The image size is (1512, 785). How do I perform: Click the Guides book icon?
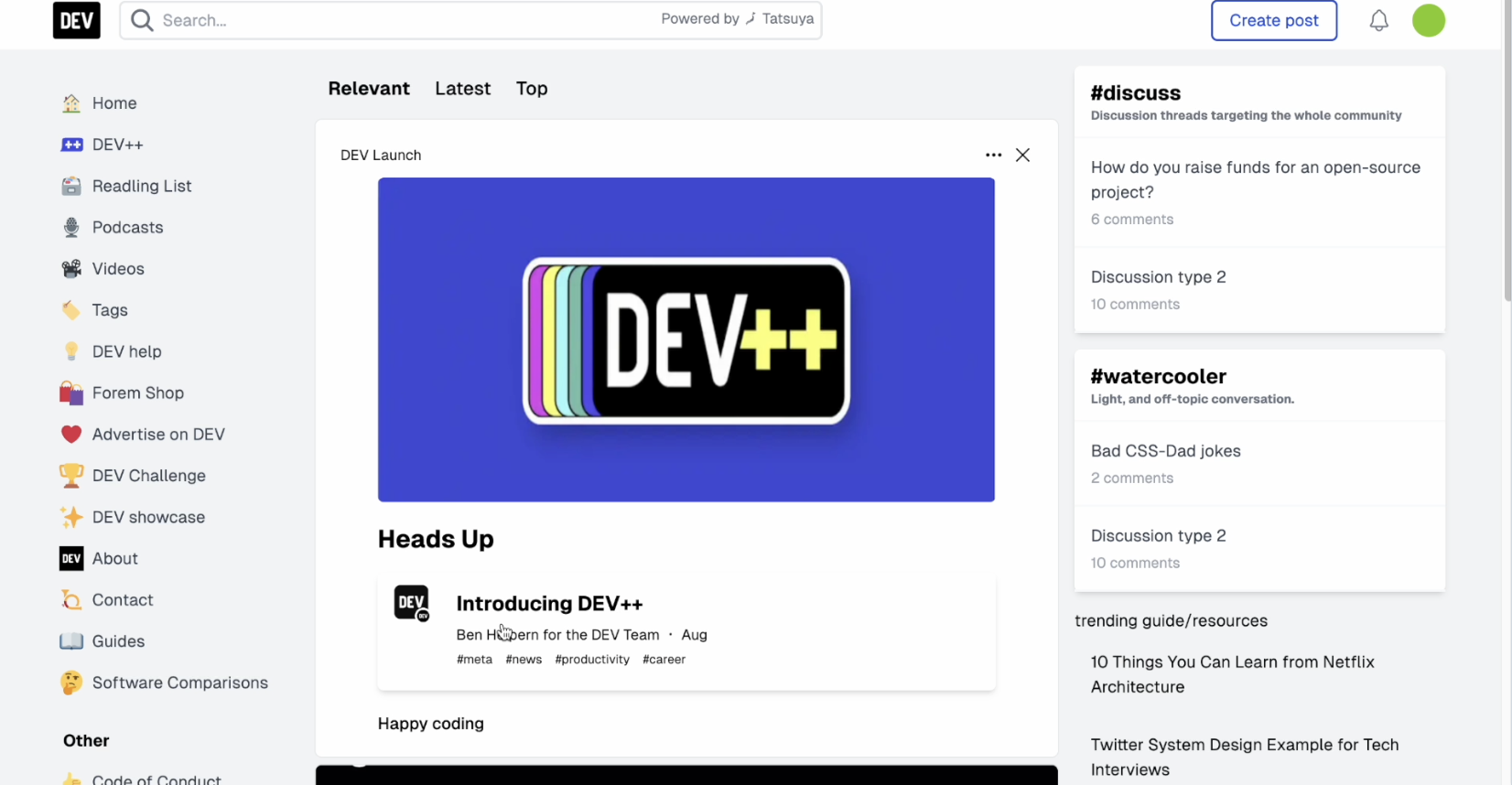(71, 641)
